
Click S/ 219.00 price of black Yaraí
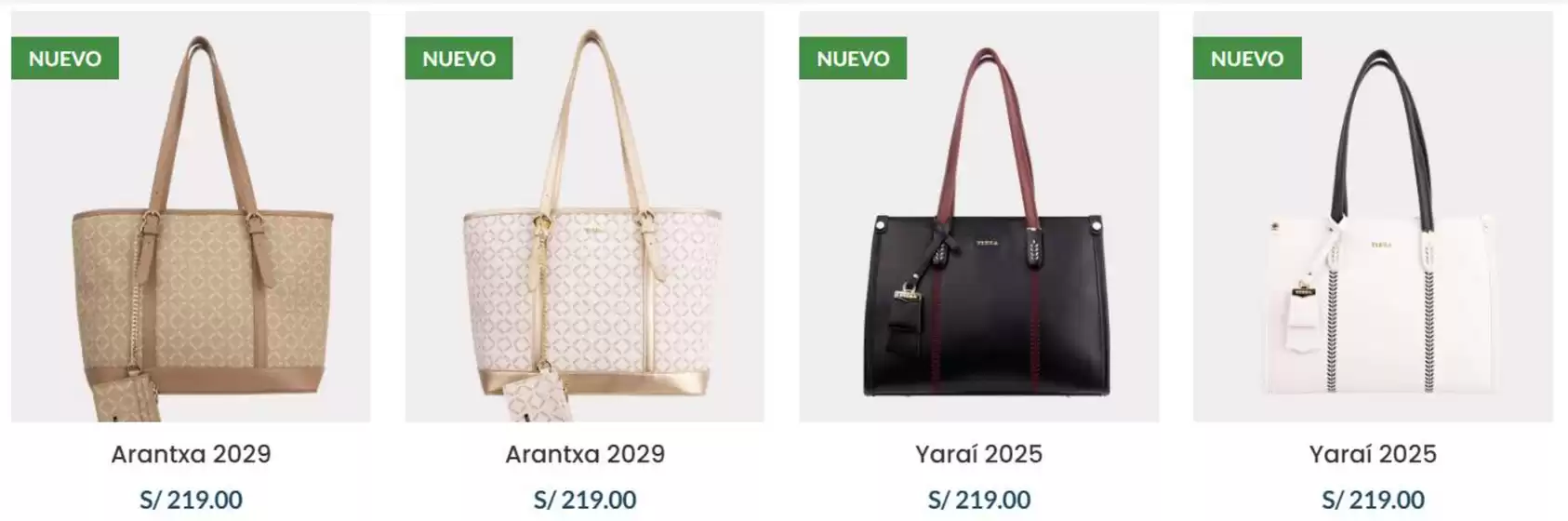coord(979,500)
